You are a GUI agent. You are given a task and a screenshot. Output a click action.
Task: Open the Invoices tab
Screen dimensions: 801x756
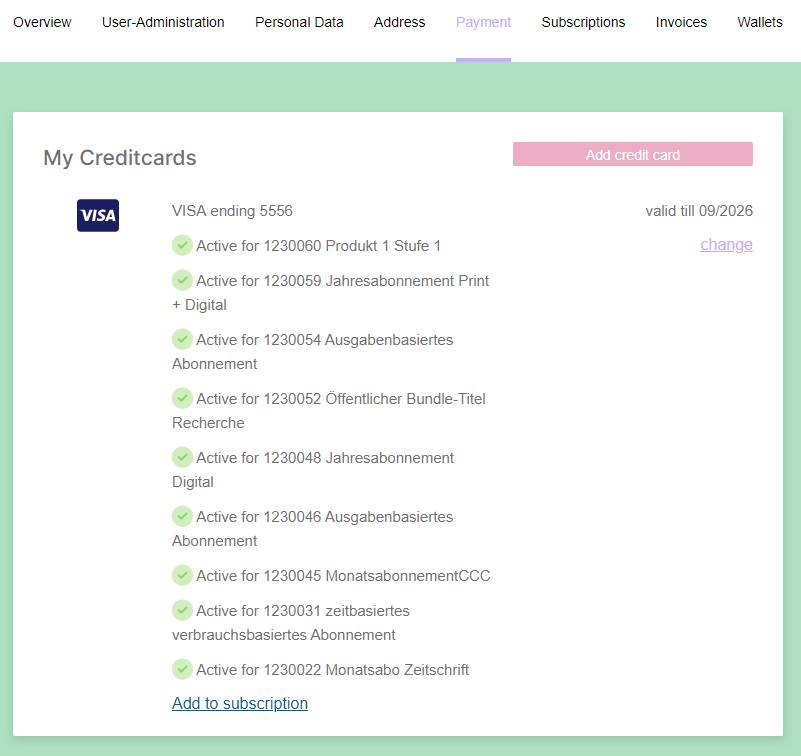pos(681,22)
